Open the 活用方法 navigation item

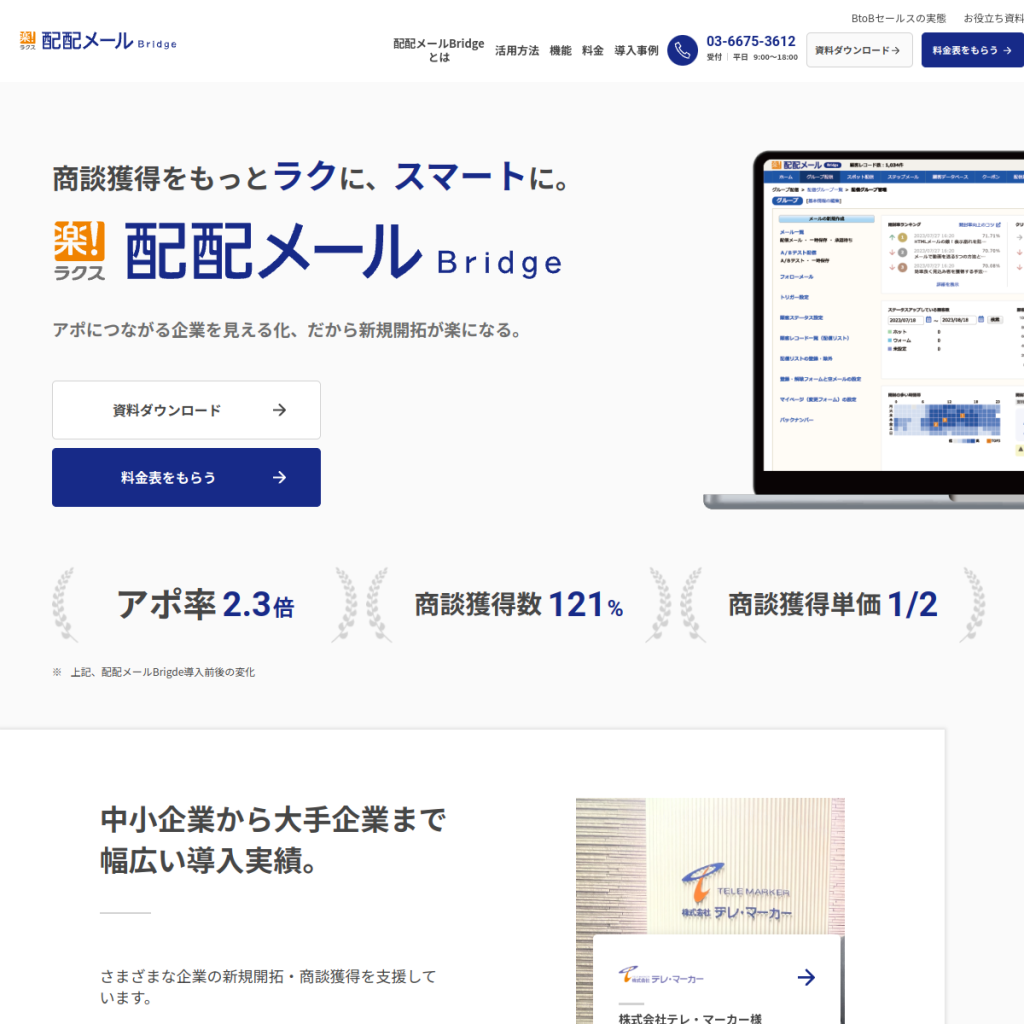tap(517, 50)
